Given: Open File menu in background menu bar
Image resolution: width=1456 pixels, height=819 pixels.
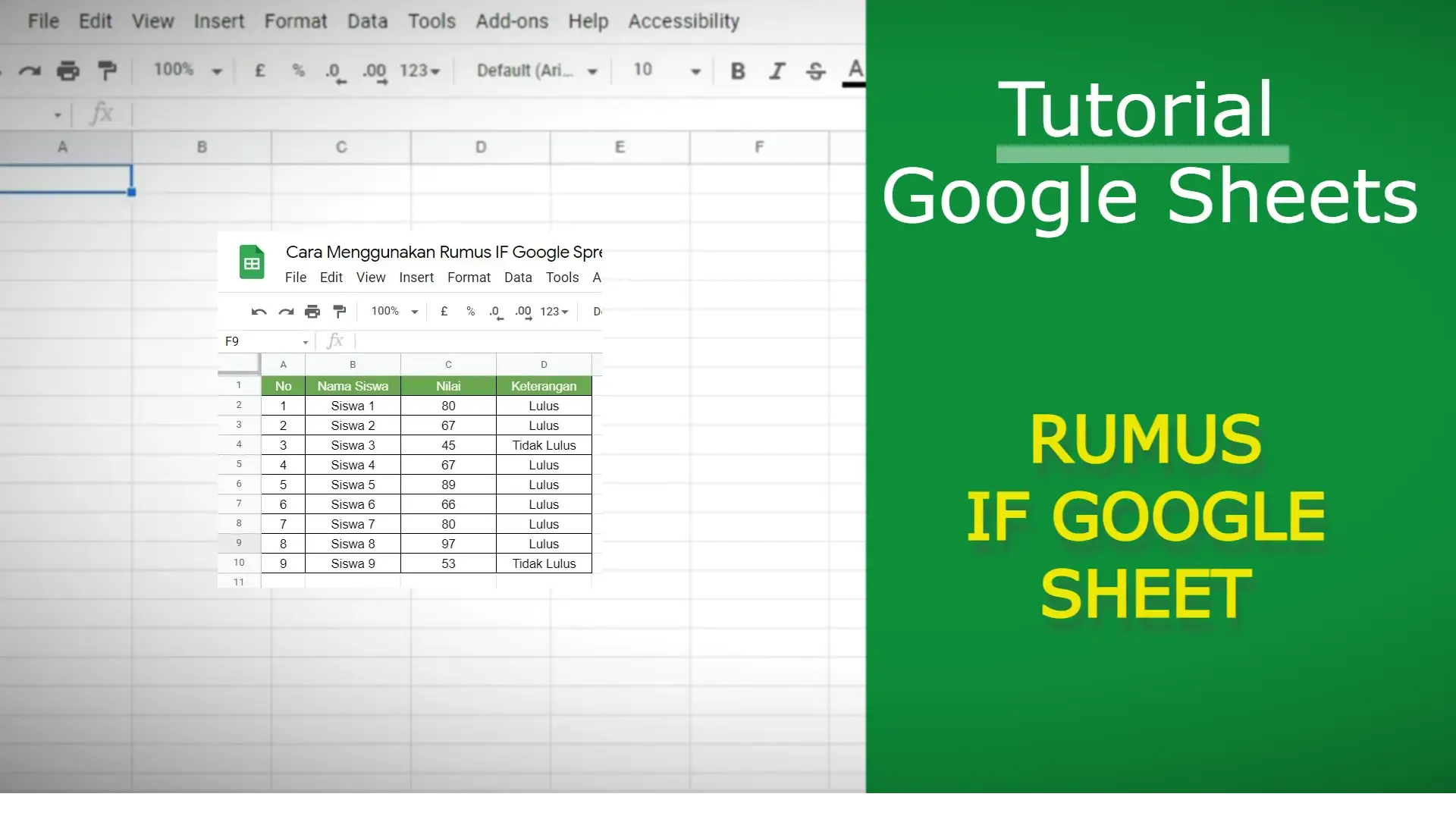Looking at the screenshot, I should coord(43,21).
